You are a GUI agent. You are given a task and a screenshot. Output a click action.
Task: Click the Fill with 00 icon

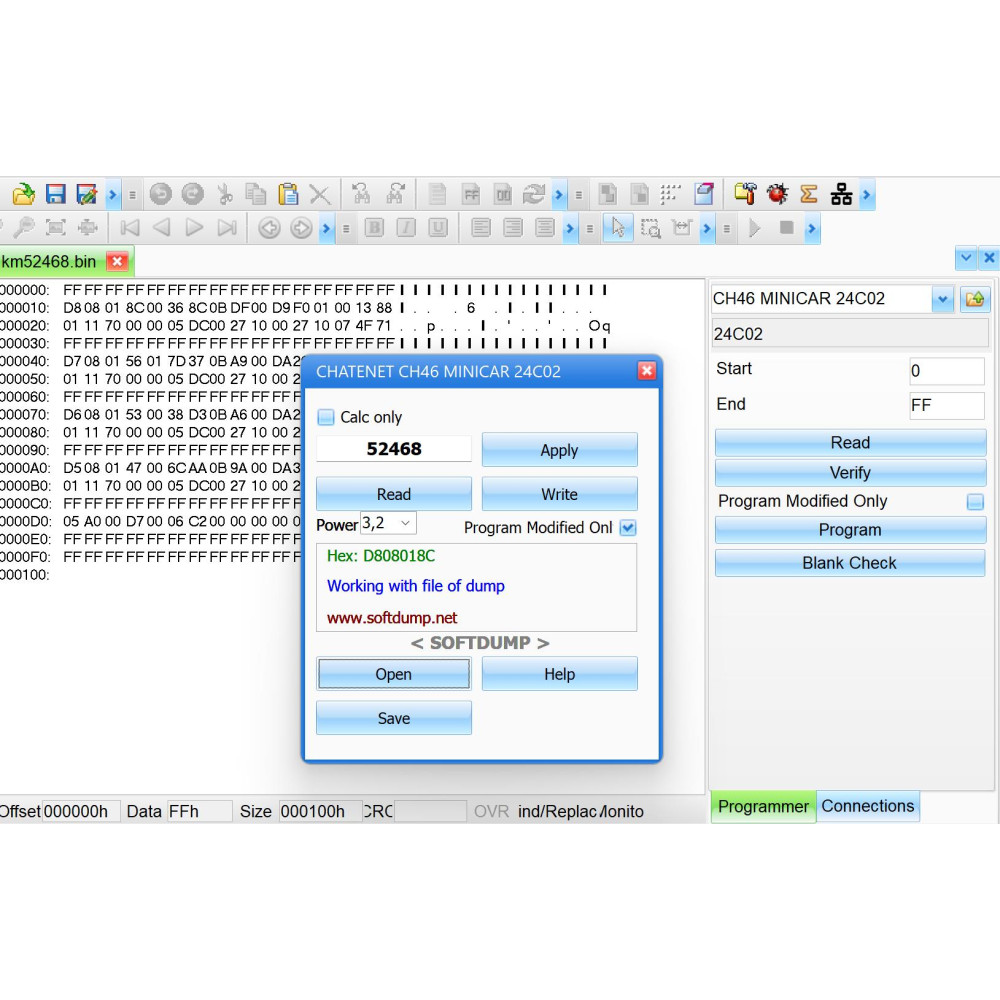503,194
